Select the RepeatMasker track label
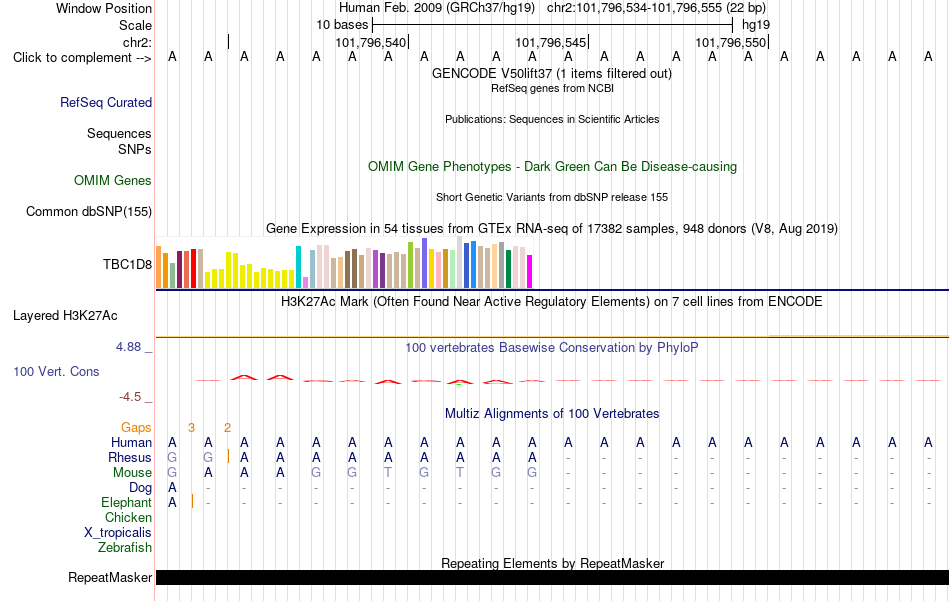 pyautogui.click(x=110, y=577)
